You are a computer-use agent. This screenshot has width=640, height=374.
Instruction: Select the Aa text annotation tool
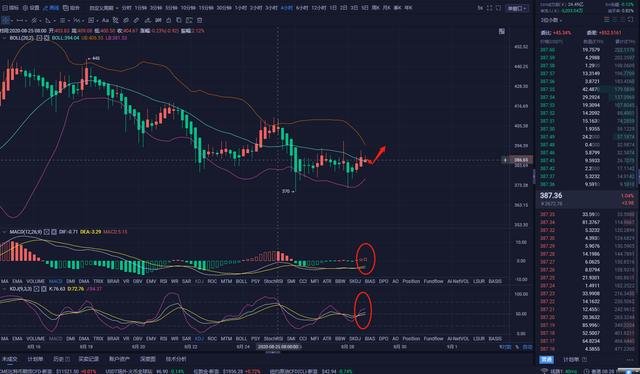(105, 20)
